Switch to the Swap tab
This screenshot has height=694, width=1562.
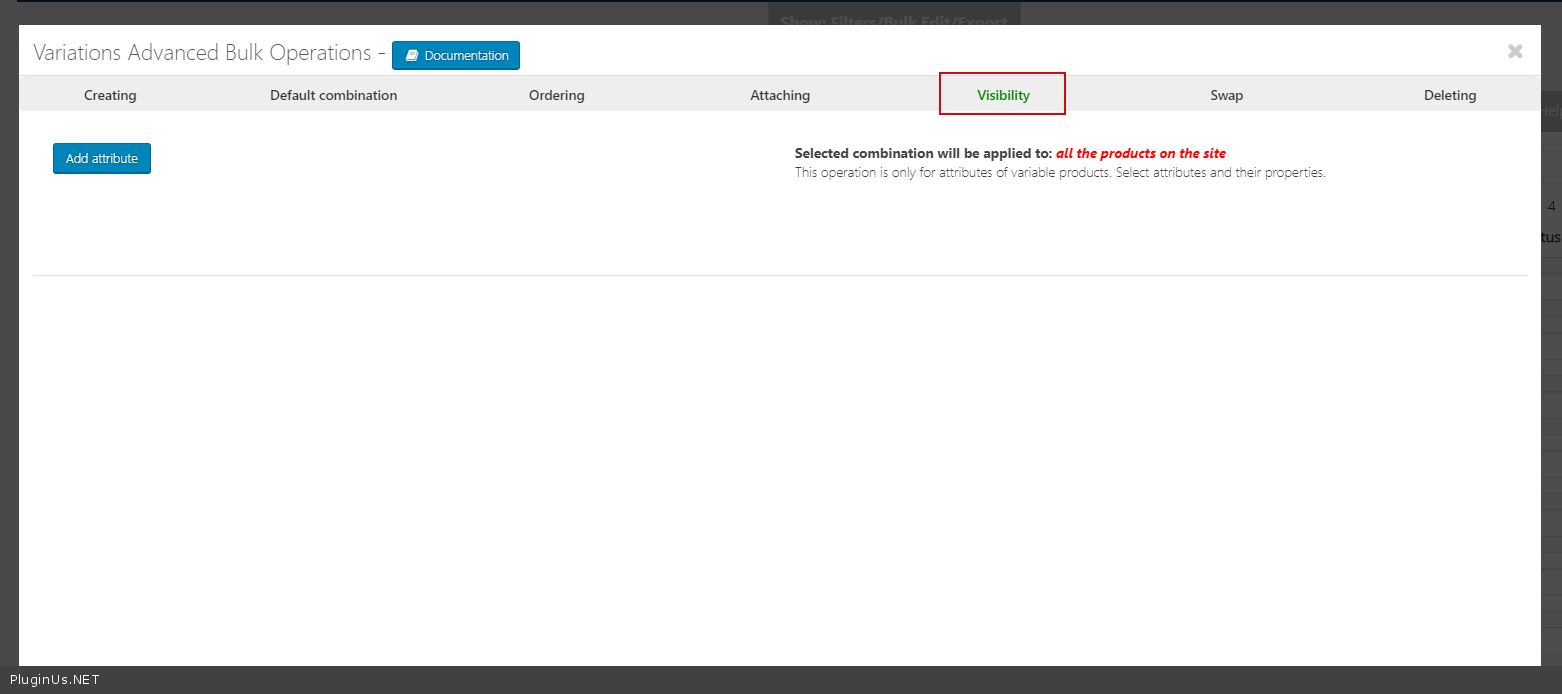click(x=1227, y=95)
